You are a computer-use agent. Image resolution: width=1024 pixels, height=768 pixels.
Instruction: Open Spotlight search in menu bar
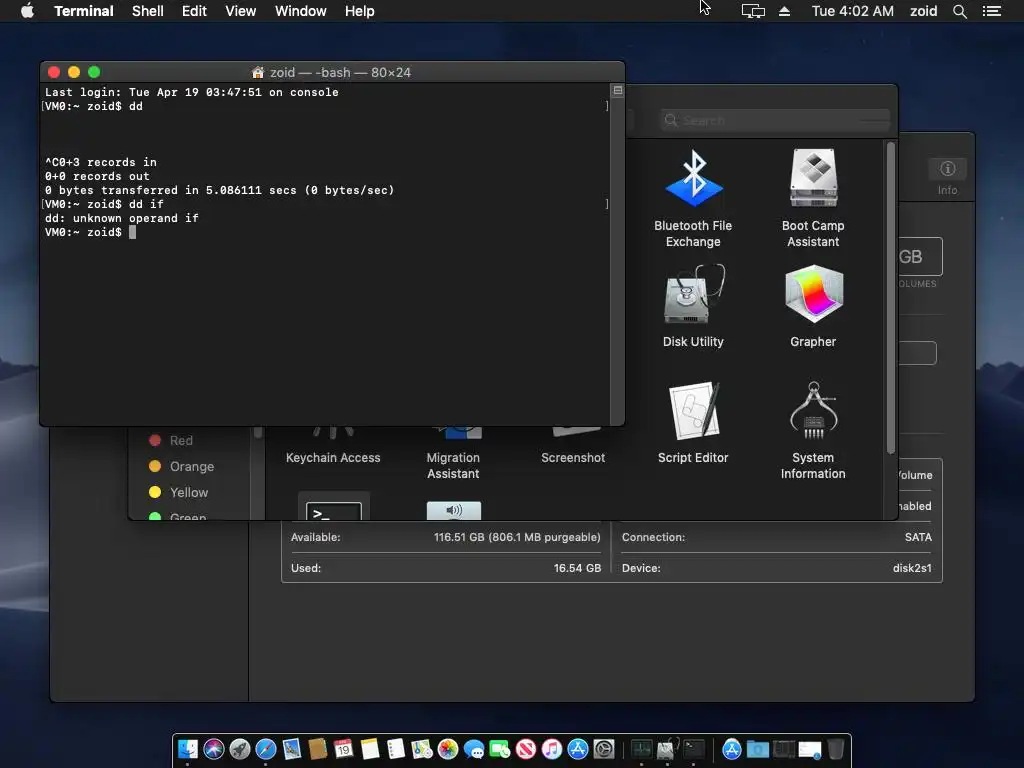coord(959,11)
